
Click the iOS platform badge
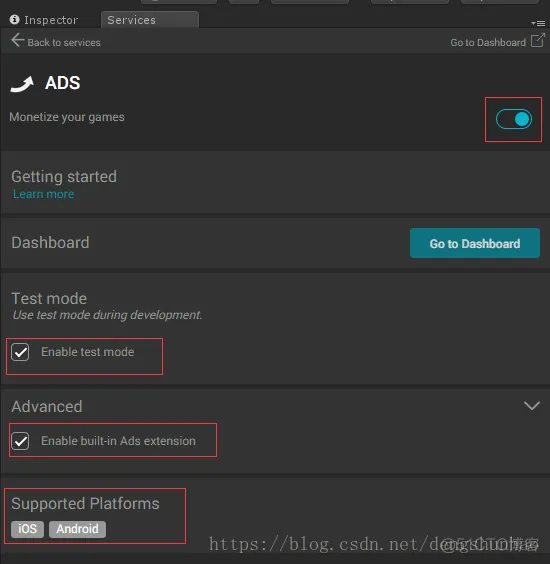[27, 529]
